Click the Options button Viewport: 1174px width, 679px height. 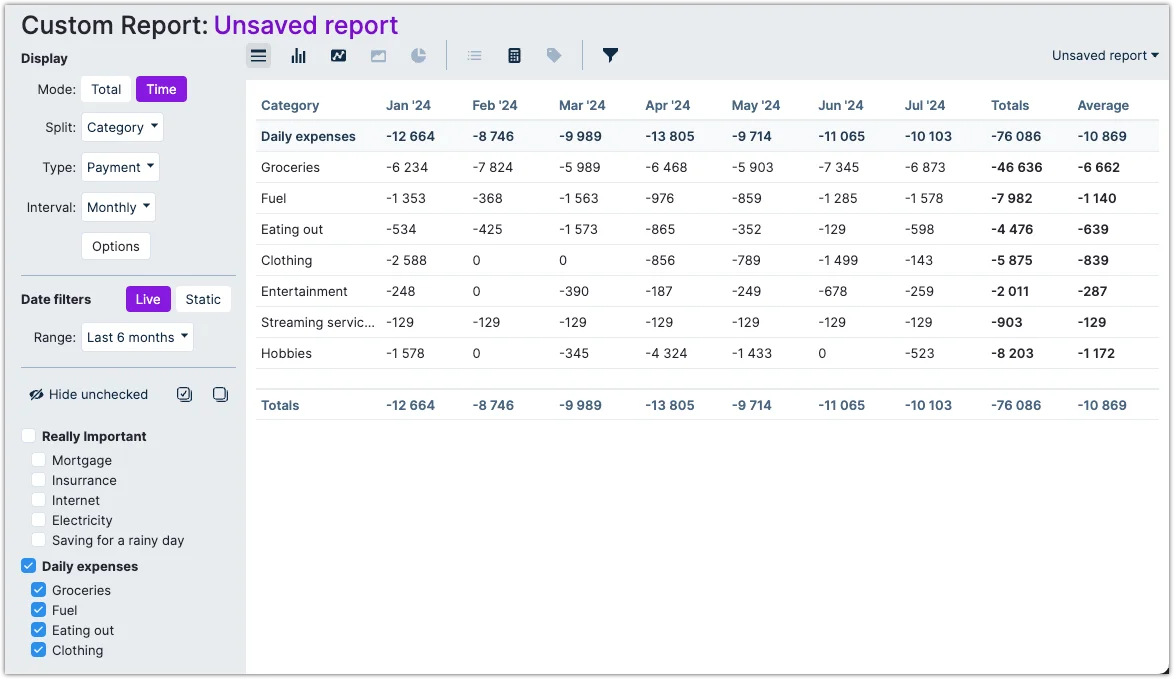(115, 246)
